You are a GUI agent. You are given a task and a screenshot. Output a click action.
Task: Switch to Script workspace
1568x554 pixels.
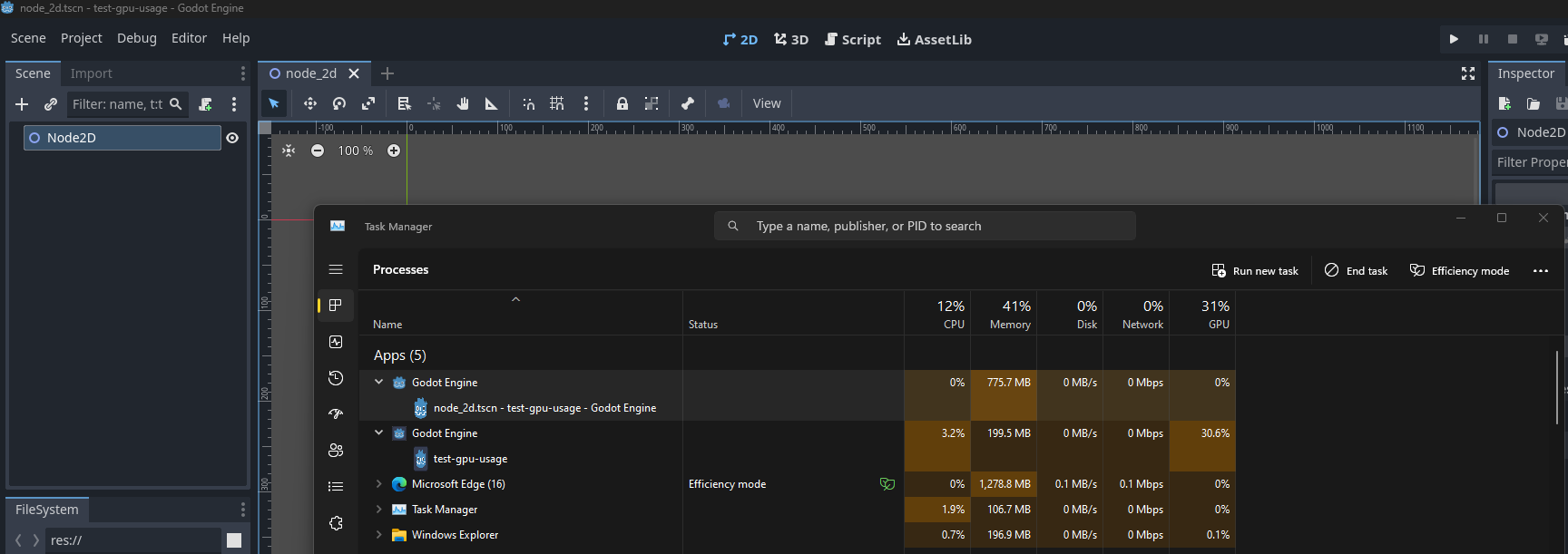click(x=853, y=39)
